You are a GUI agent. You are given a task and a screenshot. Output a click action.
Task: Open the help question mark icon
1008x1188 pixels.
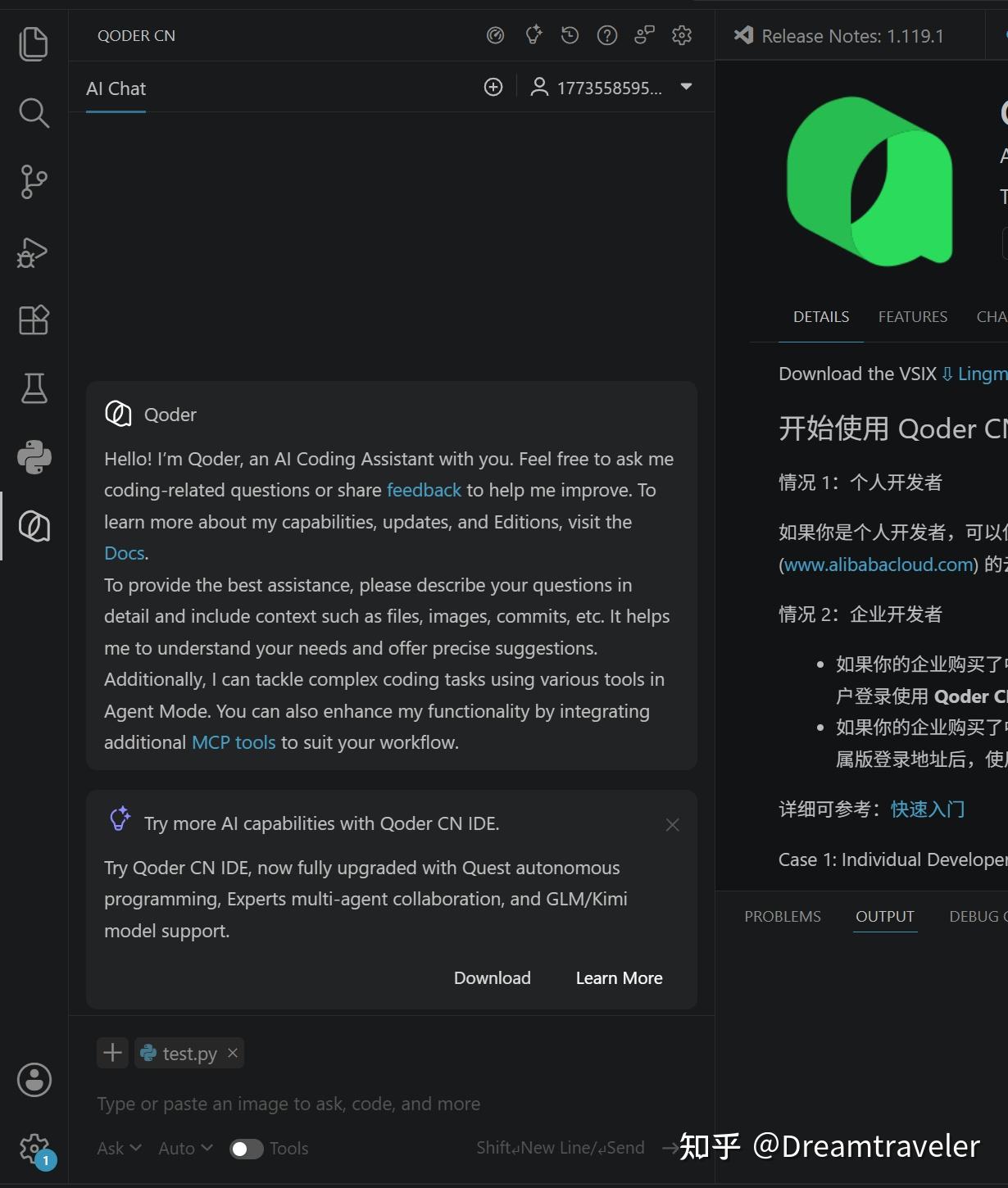click(x=607, y=35)
